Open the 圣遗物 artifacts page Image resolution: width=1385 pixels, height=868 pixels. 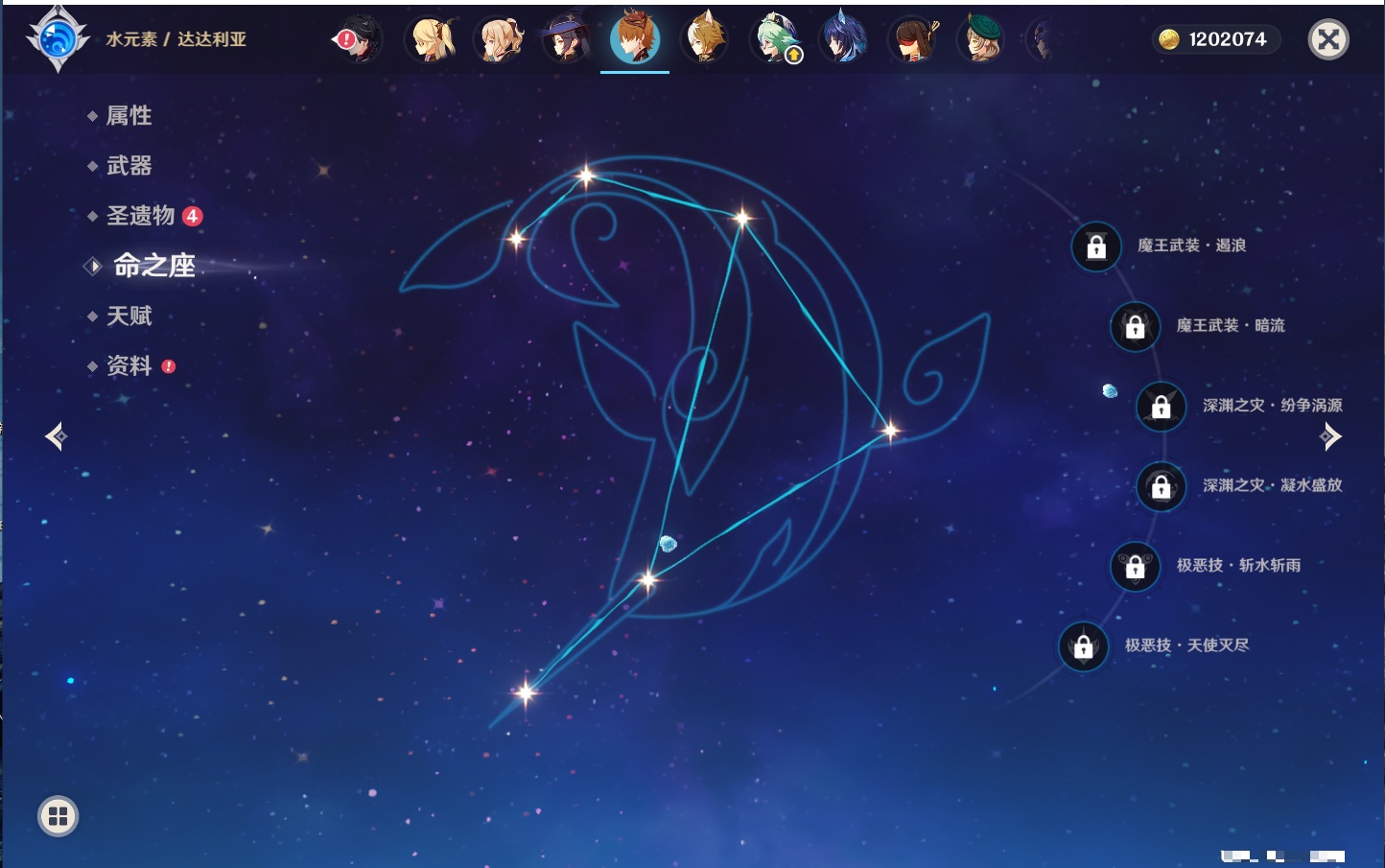pyautogui.click(x=140, y=216)
